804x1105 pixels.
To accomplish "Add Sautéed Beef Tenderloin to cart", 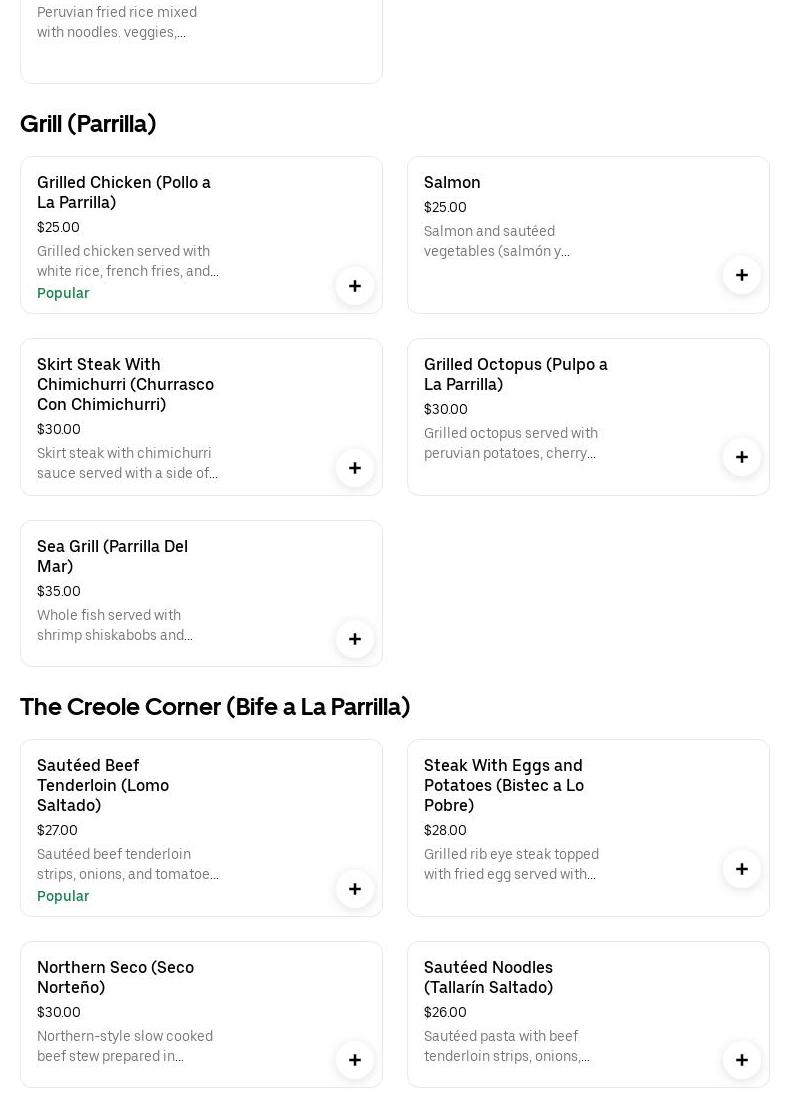I will point(355,889).
